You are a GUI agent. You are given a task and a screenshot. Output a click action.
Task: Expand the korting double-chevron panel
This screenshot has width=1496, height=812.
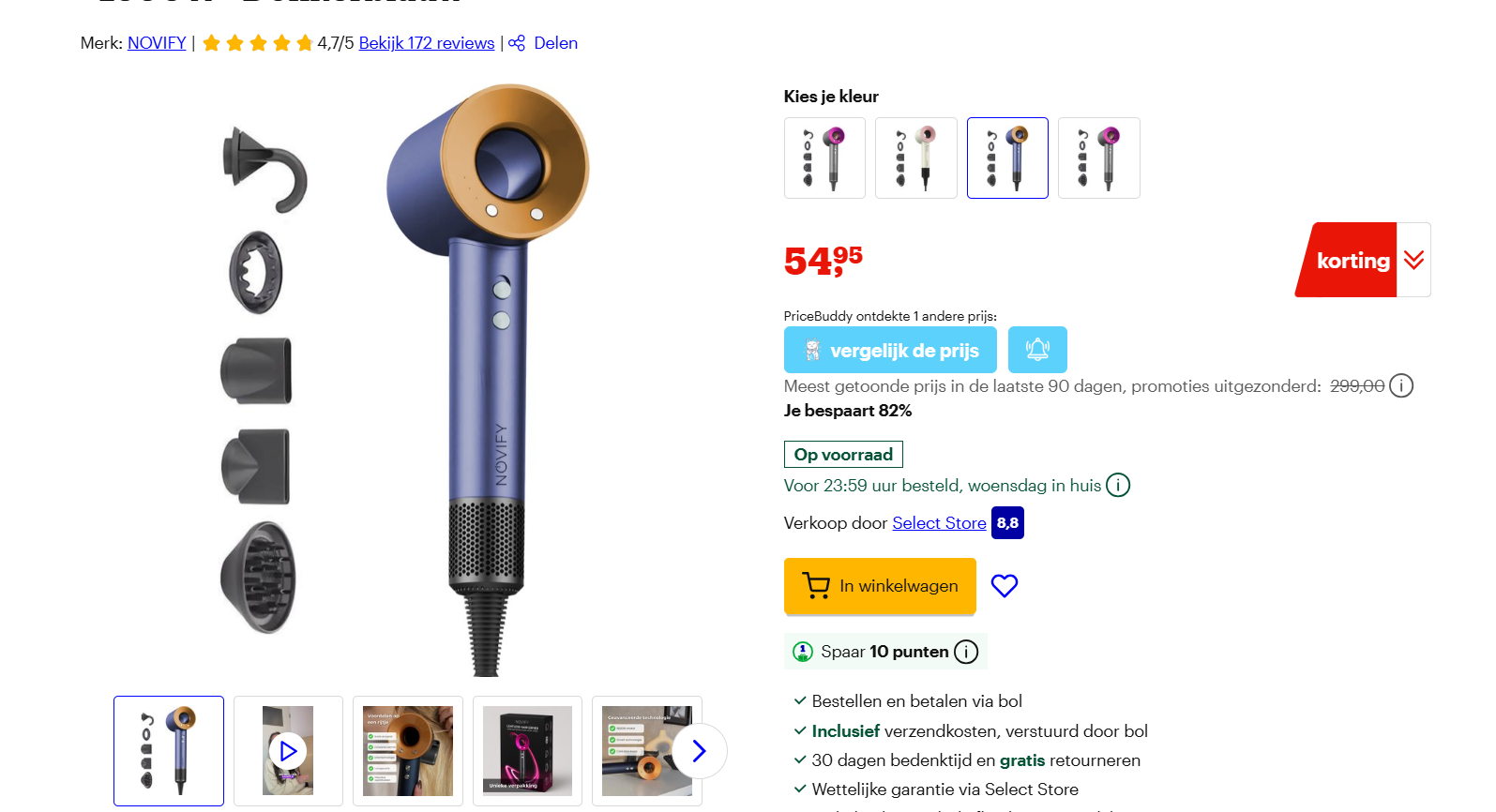tap(1414, 260)
